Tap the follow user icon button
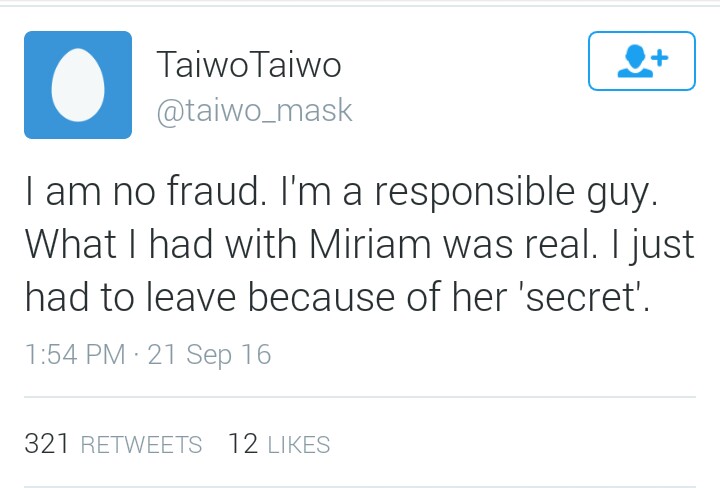This screenshot has width=720, height=488. [641, 61]
